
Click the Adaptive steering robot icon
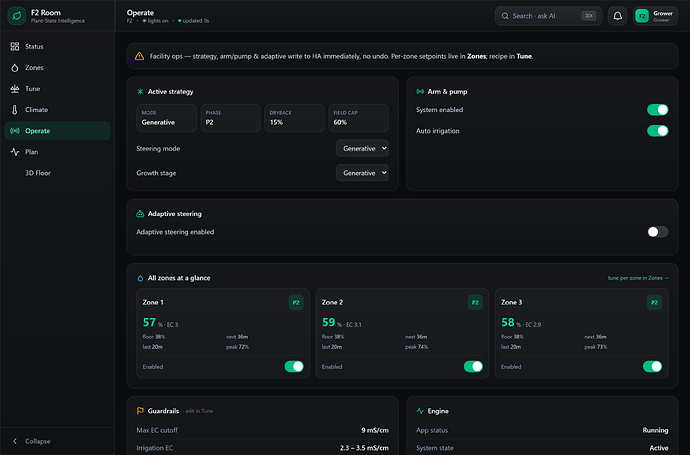[140, 213]
